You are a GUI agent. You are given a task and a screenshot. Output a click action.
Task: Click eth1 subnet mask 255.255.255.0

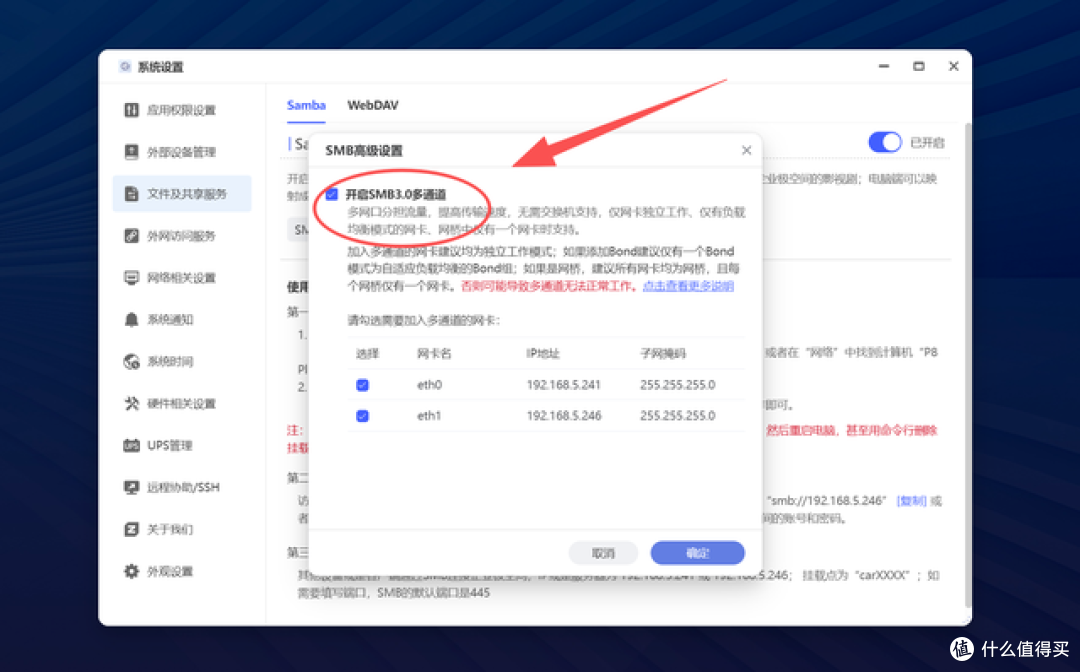point(678,416)
